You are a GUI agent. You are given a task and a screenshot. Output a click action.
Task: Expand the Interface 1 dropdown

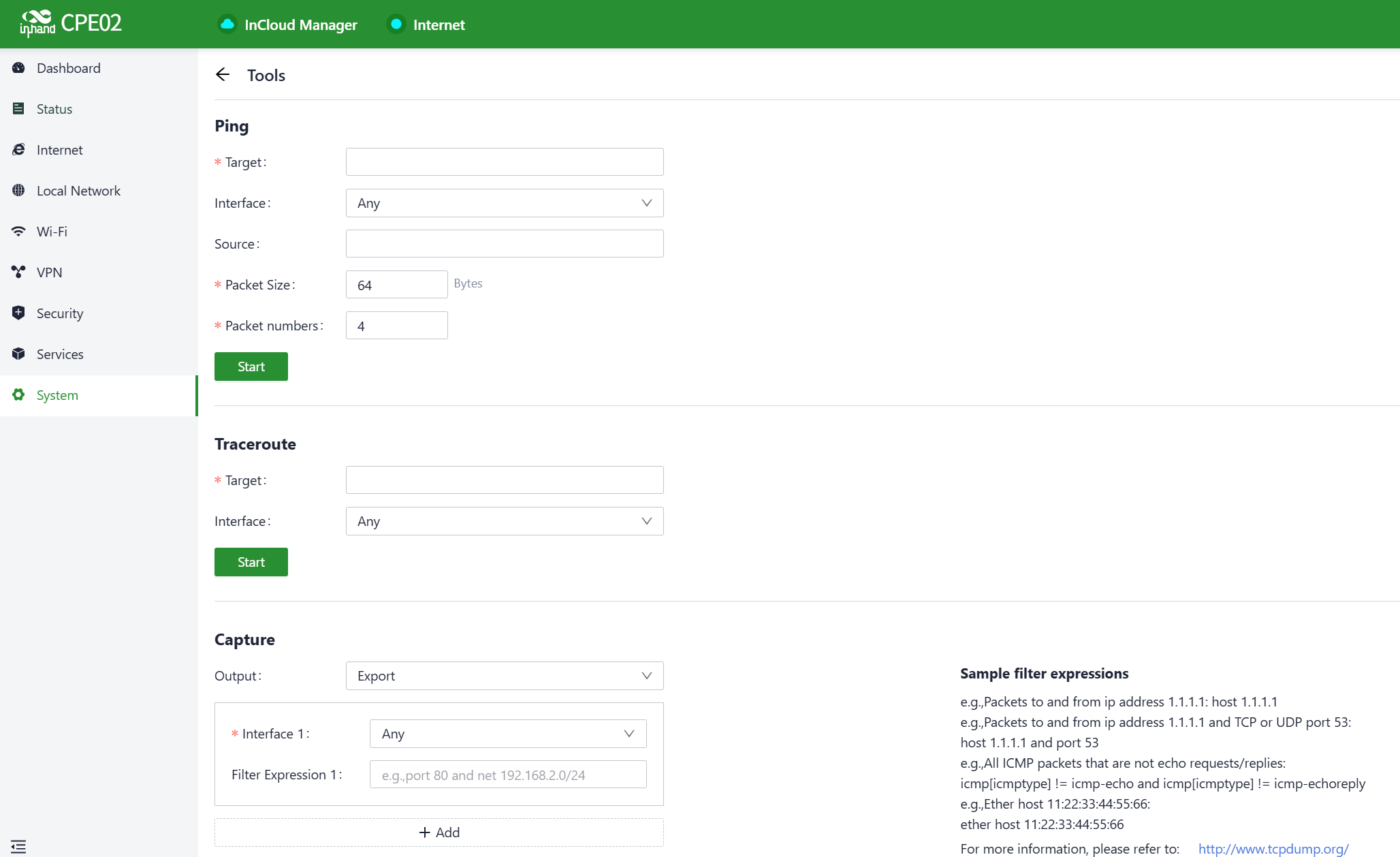(x=507, y=734)
